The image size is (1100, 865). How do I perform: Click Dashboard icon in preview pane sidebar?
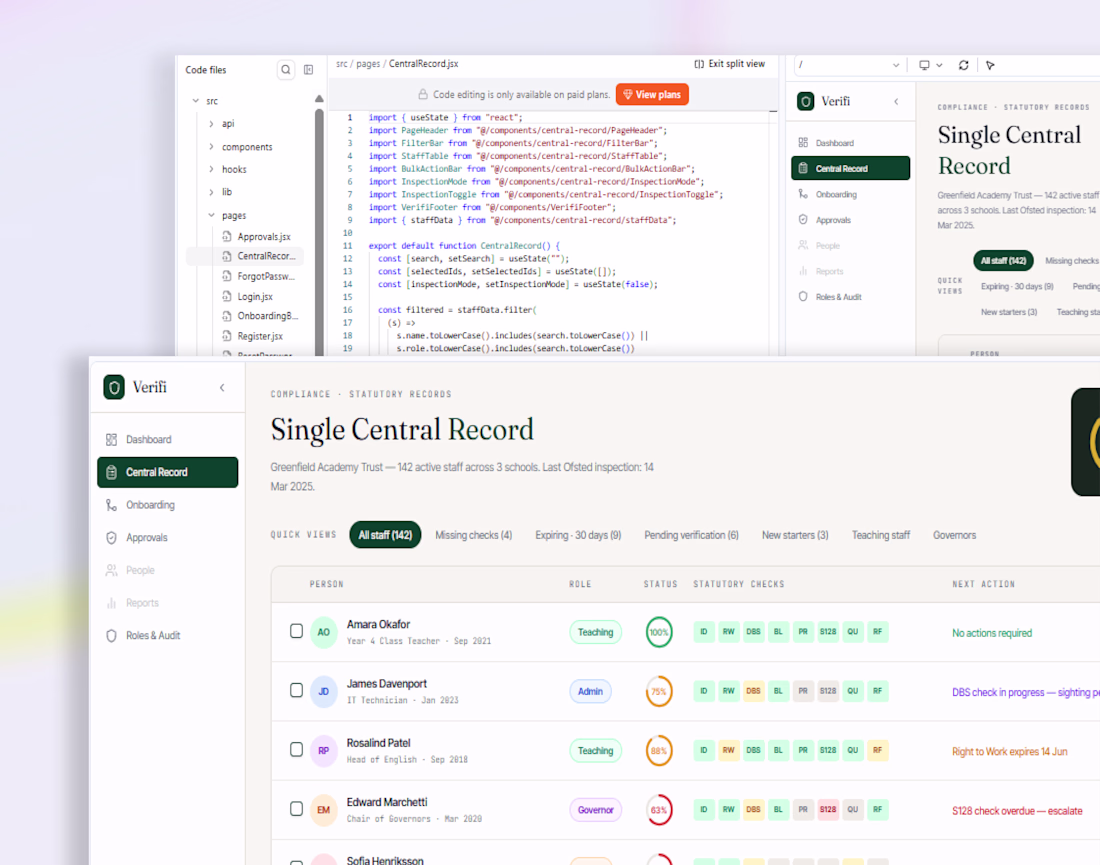point(803,142)
